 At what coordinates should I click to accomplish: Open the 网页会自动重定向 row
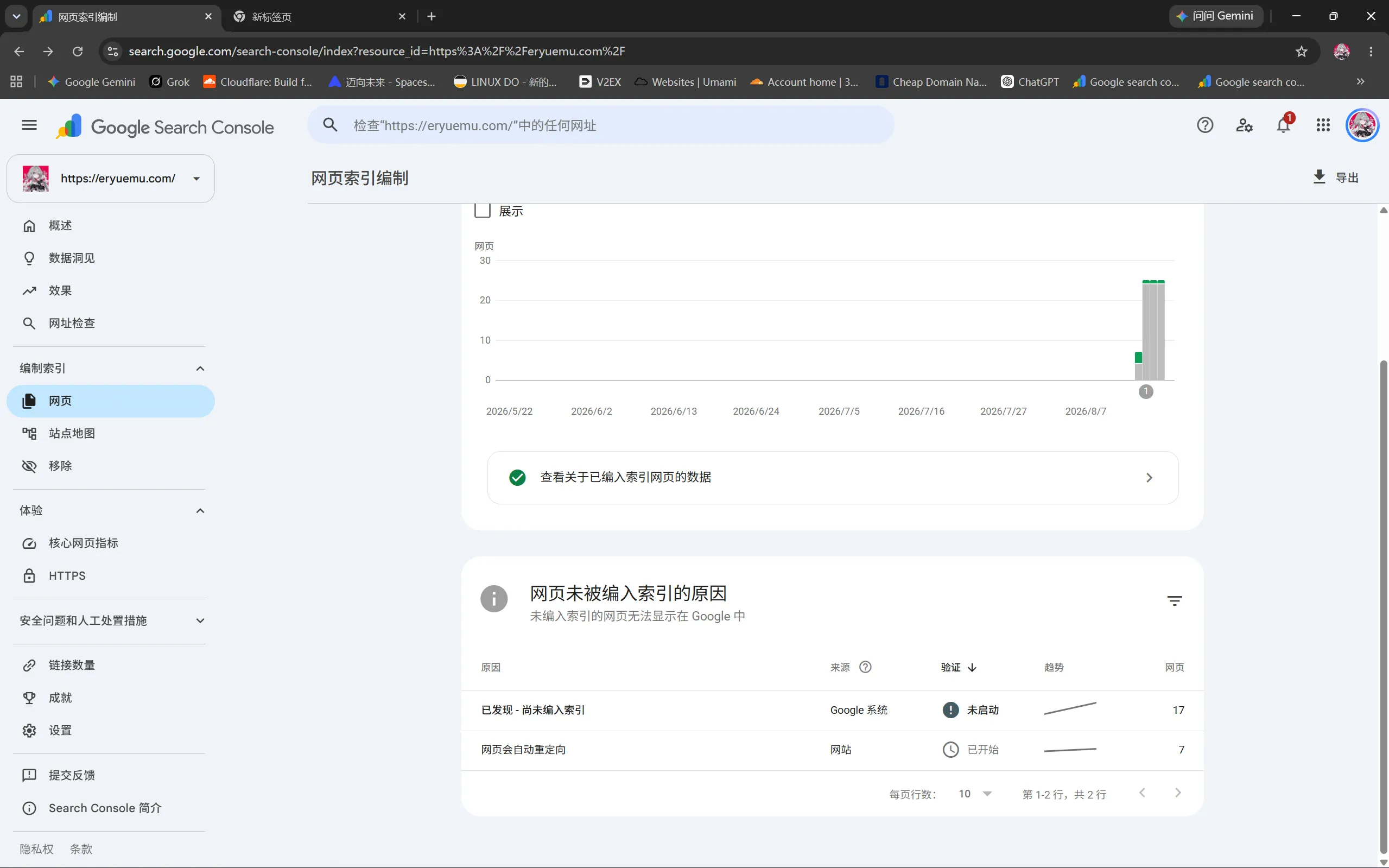point(832,750)
